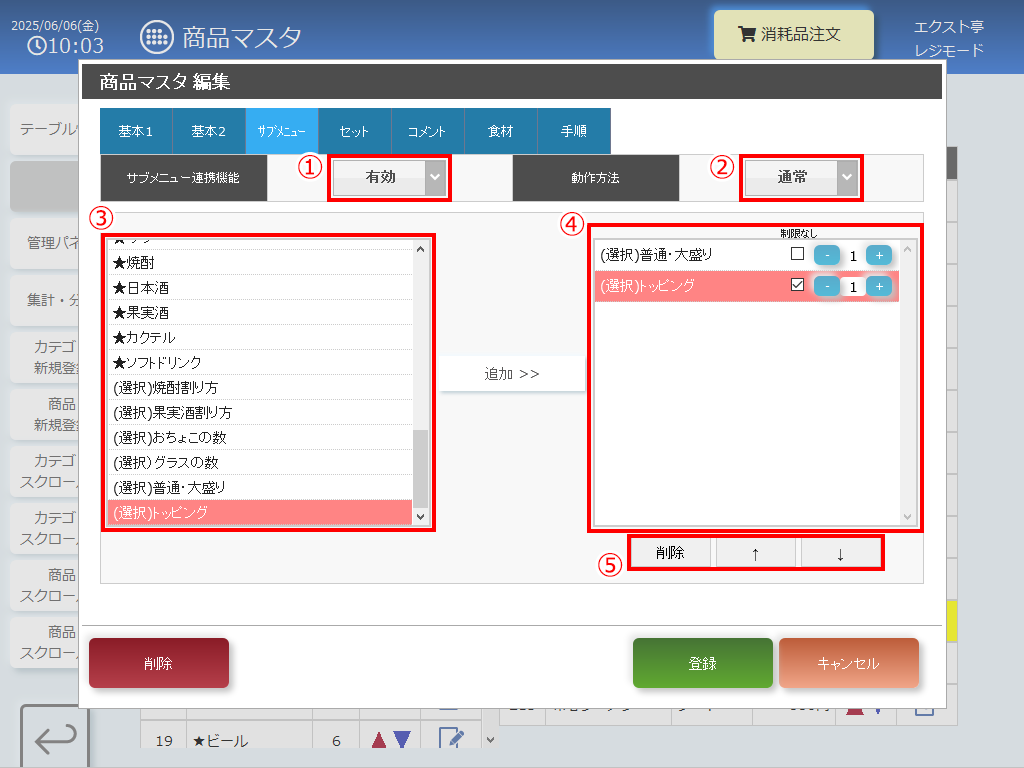Open the 手順 tab
Image resolution: width=1024 pixels, height=768 pixels.
574,131
